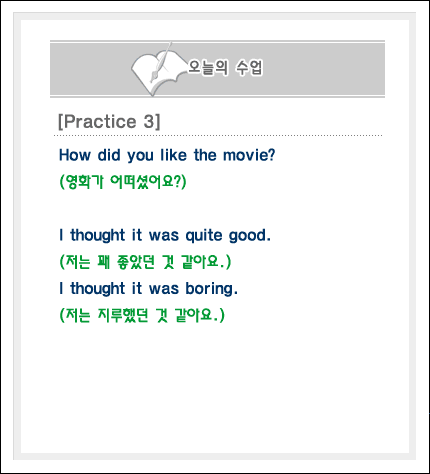Click 'I thought it was boring.' sentence
The height and width of the screenshot is (474, 430).
[x=148, y=289]
